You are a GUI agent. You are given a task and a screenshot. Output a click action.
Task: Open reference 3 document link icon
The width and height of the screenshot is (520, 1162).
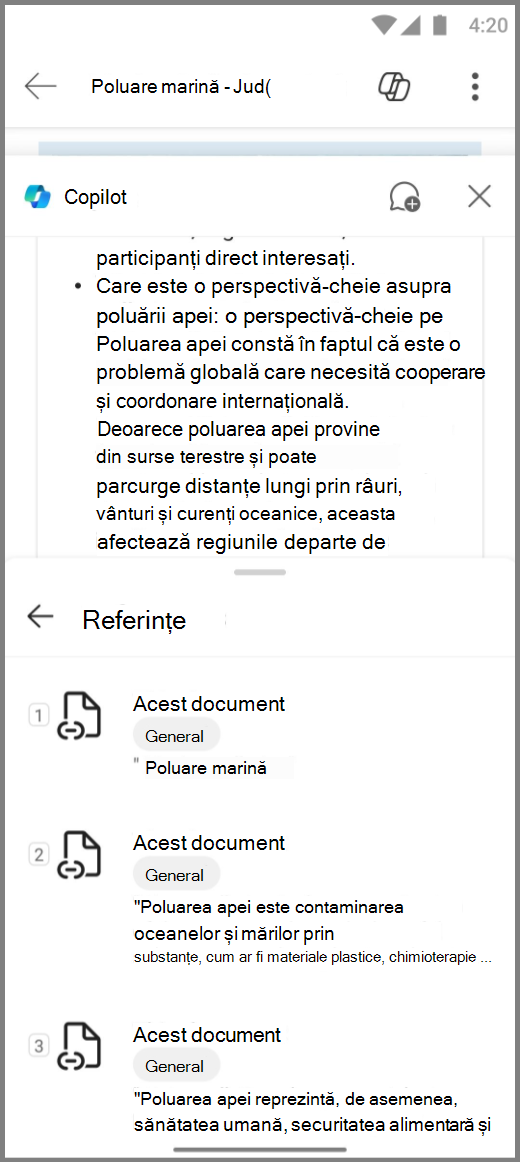[x=79, y=1046]
